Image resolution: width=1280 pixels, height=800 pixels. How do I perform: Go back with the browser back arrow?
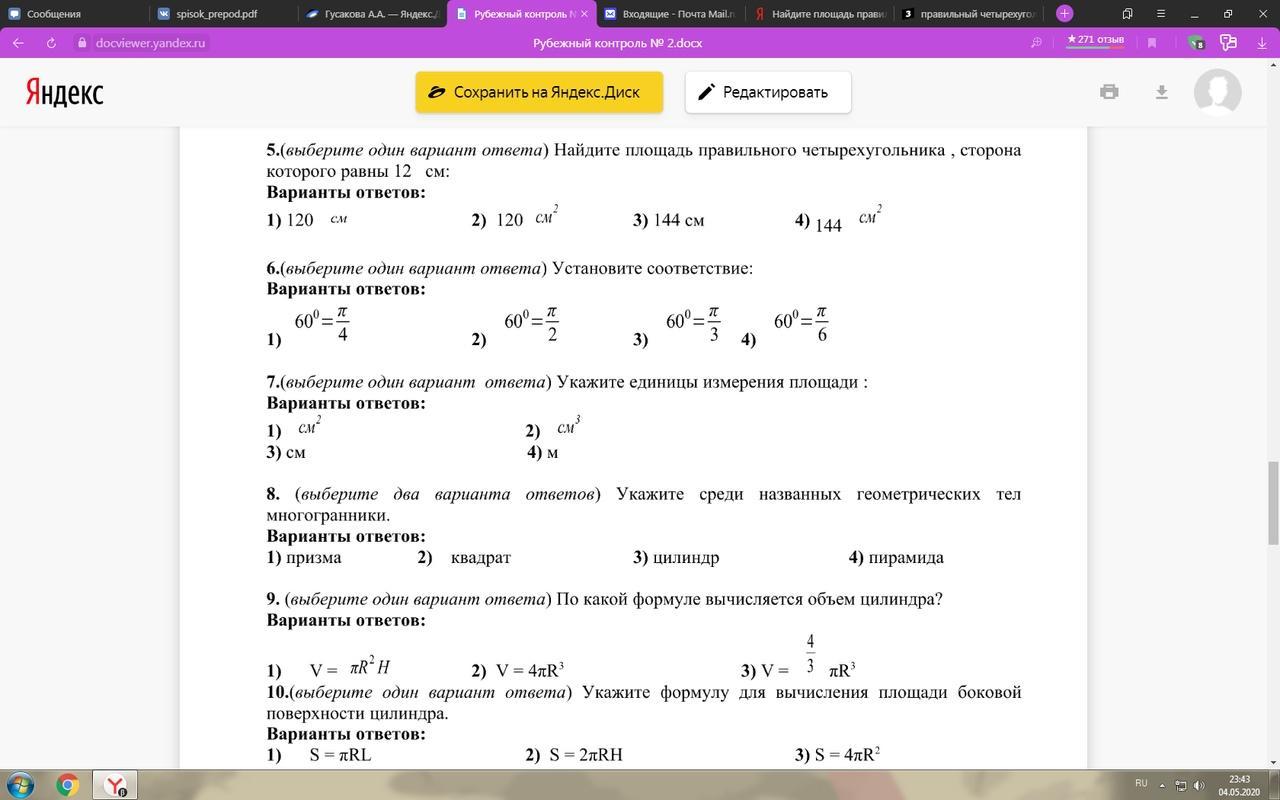point(18,43)
